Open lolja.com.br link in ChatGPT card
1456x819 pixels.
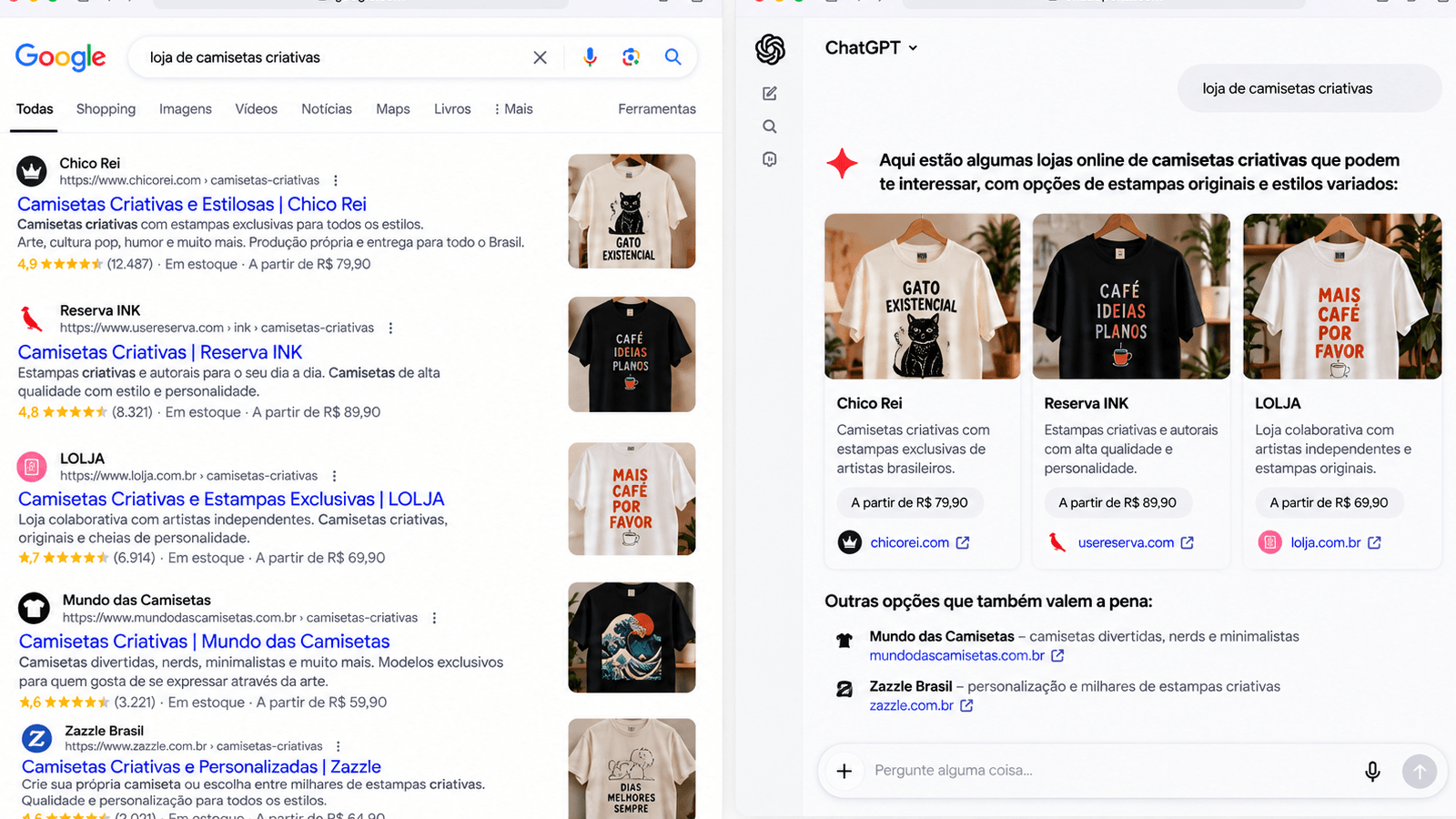click(x=1335, y=542)
